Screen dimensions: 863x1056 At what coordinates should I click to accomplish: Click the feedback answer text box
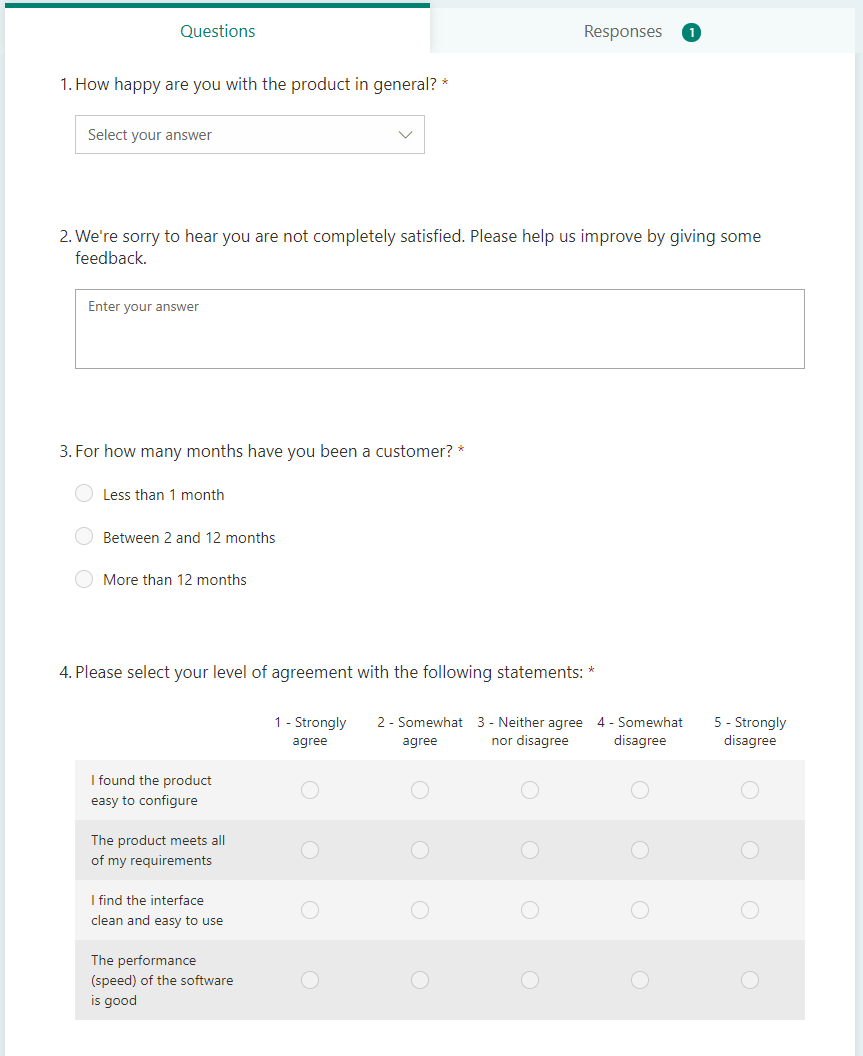click(439, 329)
